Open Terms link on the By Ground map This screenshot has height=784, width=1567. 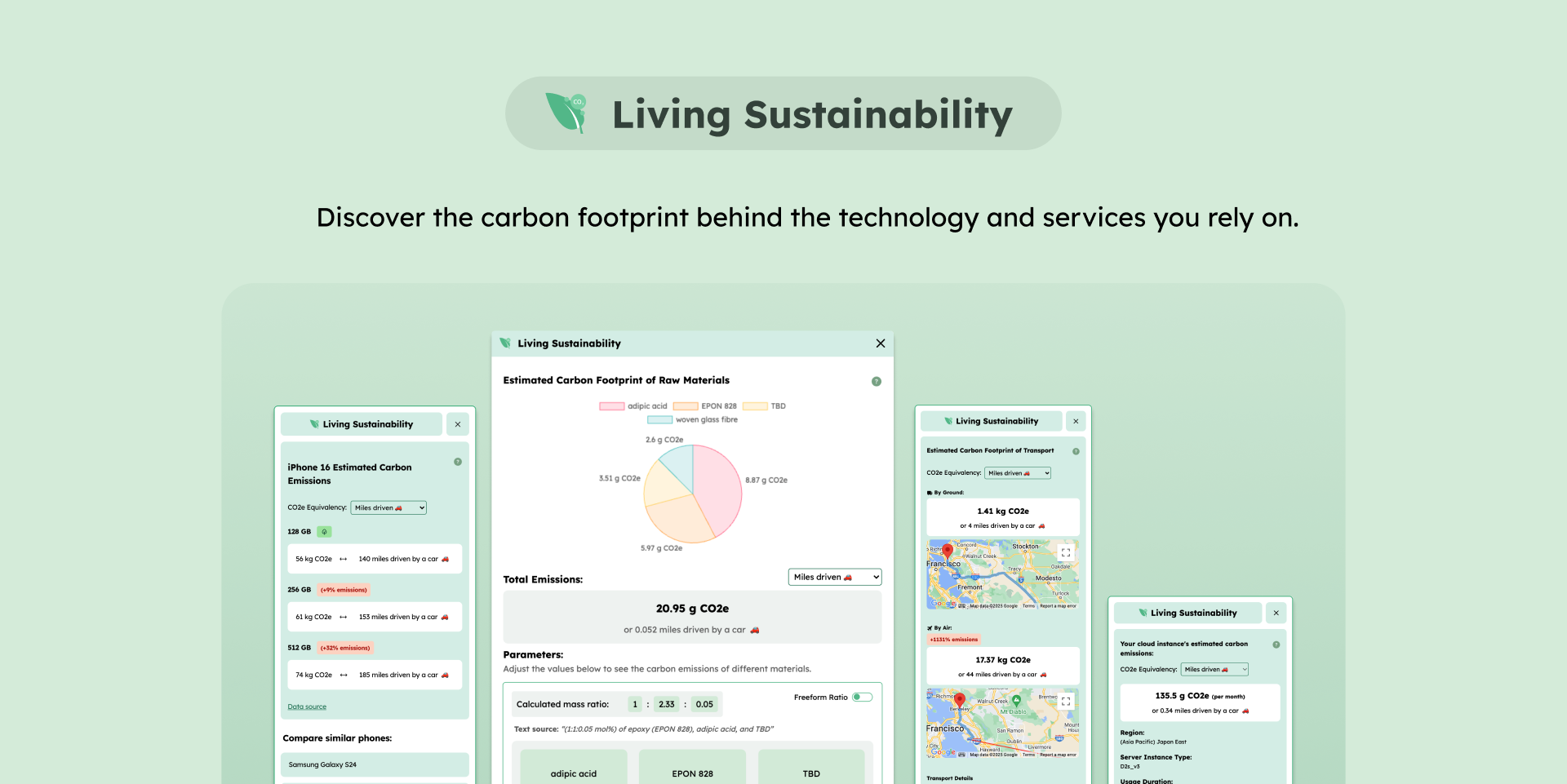[1028, 606]
